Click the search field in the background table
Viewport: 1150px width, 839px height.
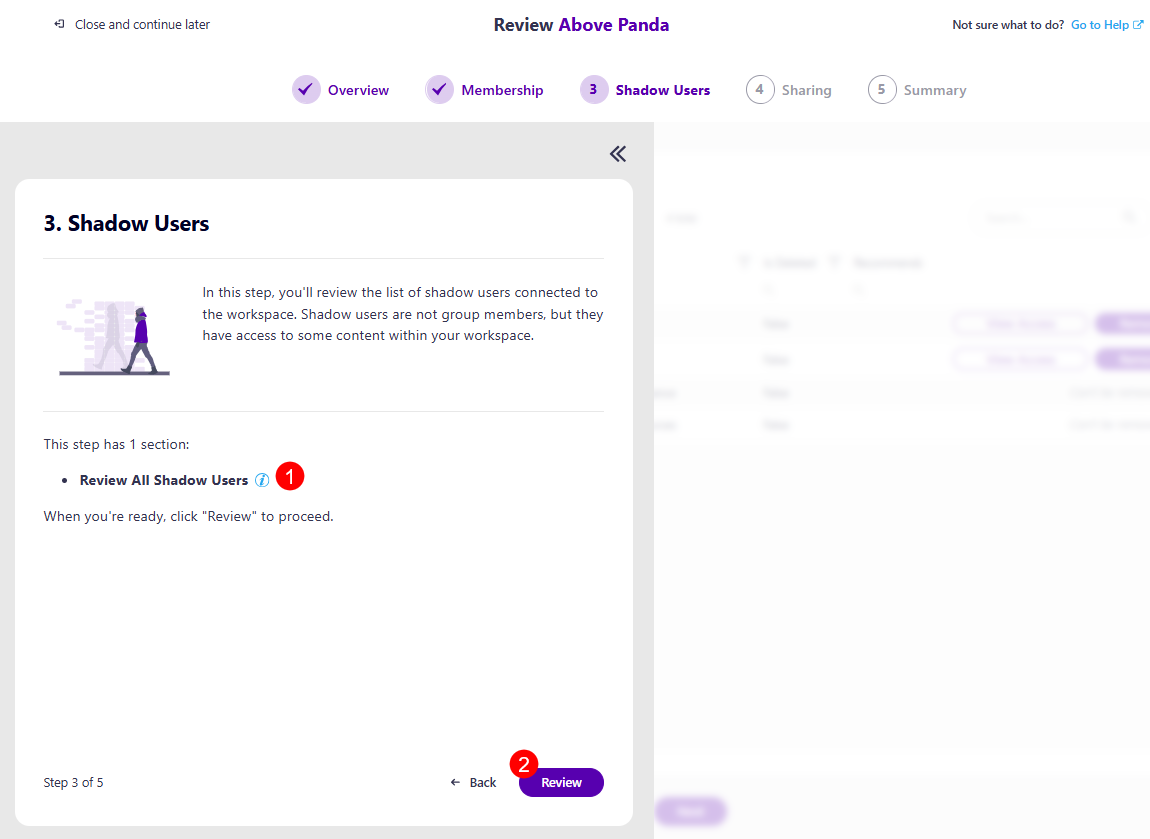pyautogui.click(x=1050, y=218)
